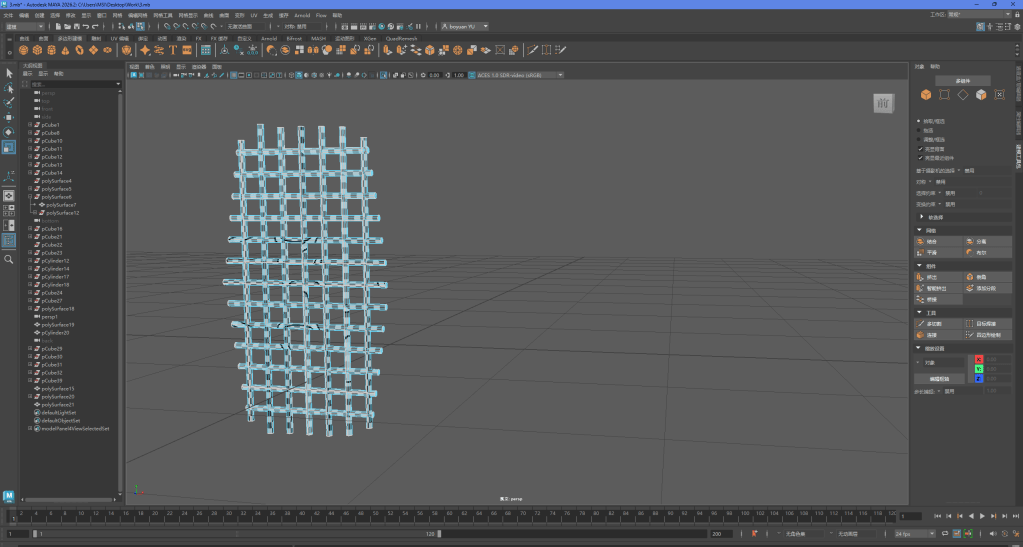Click the search magnifier icon in left toolbox
Image resolution: width=1023 pixels, height=547 pixels.
pyautogui.click(x=9, y=259)
